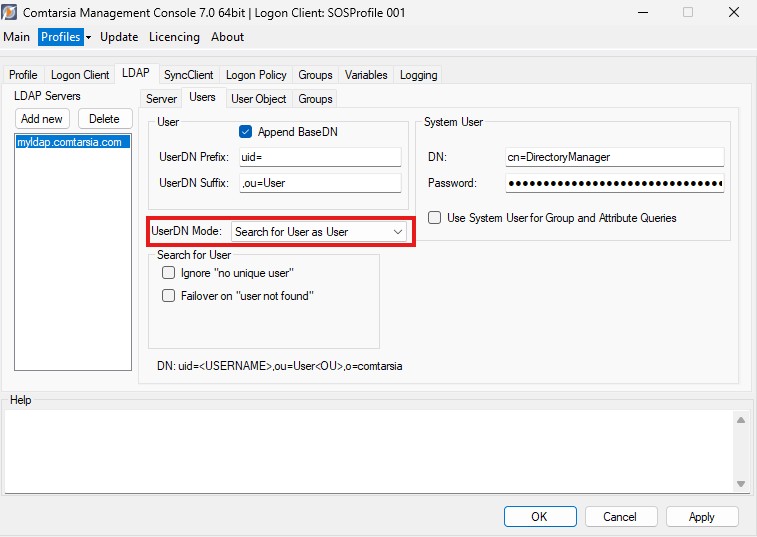The image size is (757, 537).
Task: Click the Help box scrollbar down arrow
Action: pyautogui.click(x=740, y=484)
